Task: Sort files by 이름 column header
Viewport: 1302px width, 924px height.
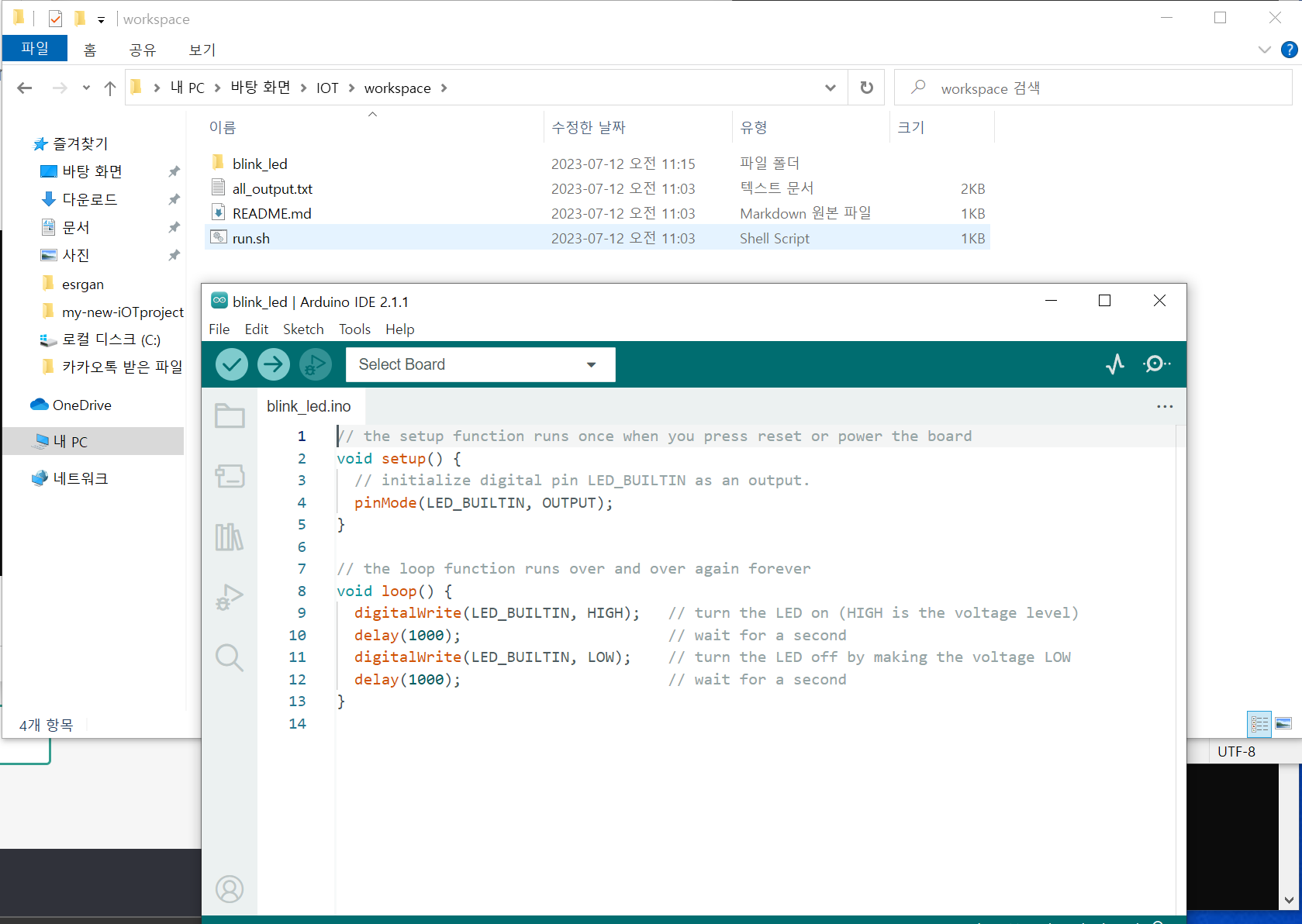Action: (x=223, y=127)
